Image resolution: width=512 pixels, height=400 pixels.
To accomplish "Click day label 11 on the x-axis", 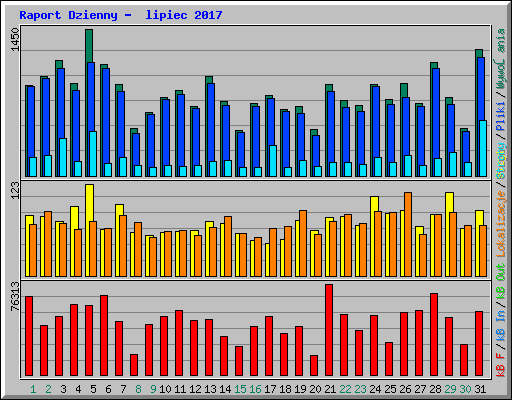I will pos(180,389).
